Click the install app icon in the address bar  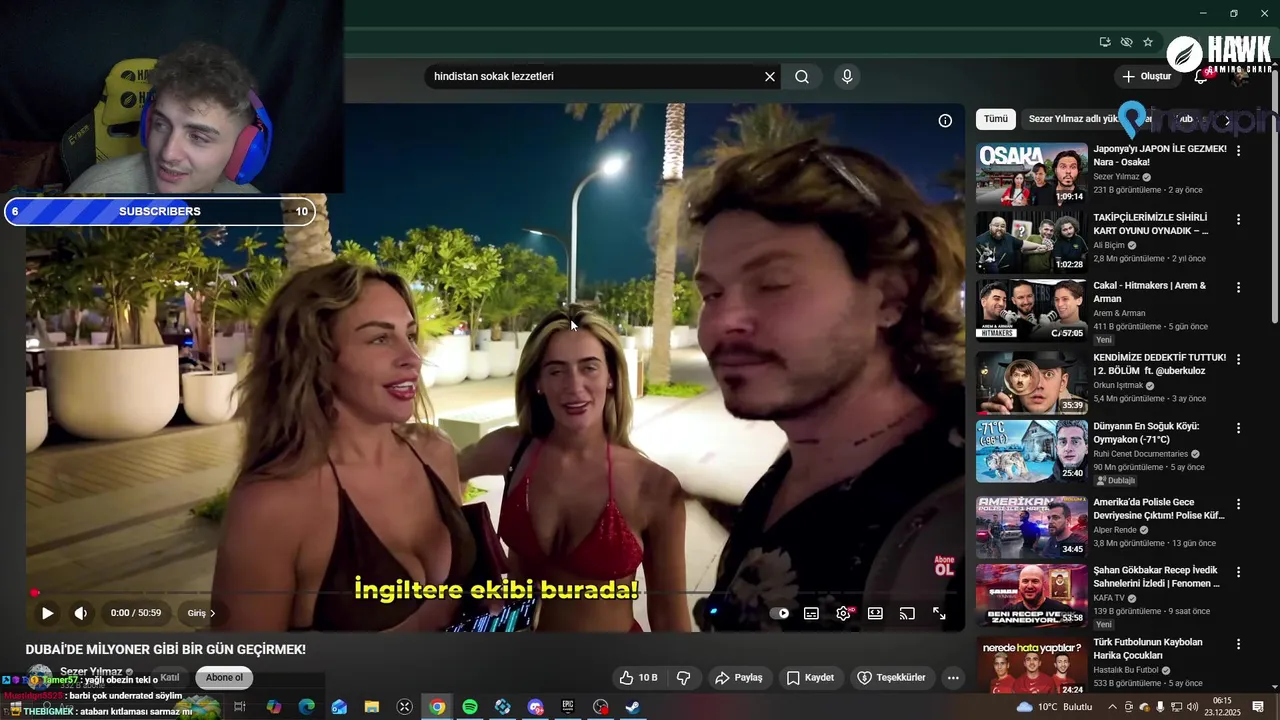click(1105, 42)
